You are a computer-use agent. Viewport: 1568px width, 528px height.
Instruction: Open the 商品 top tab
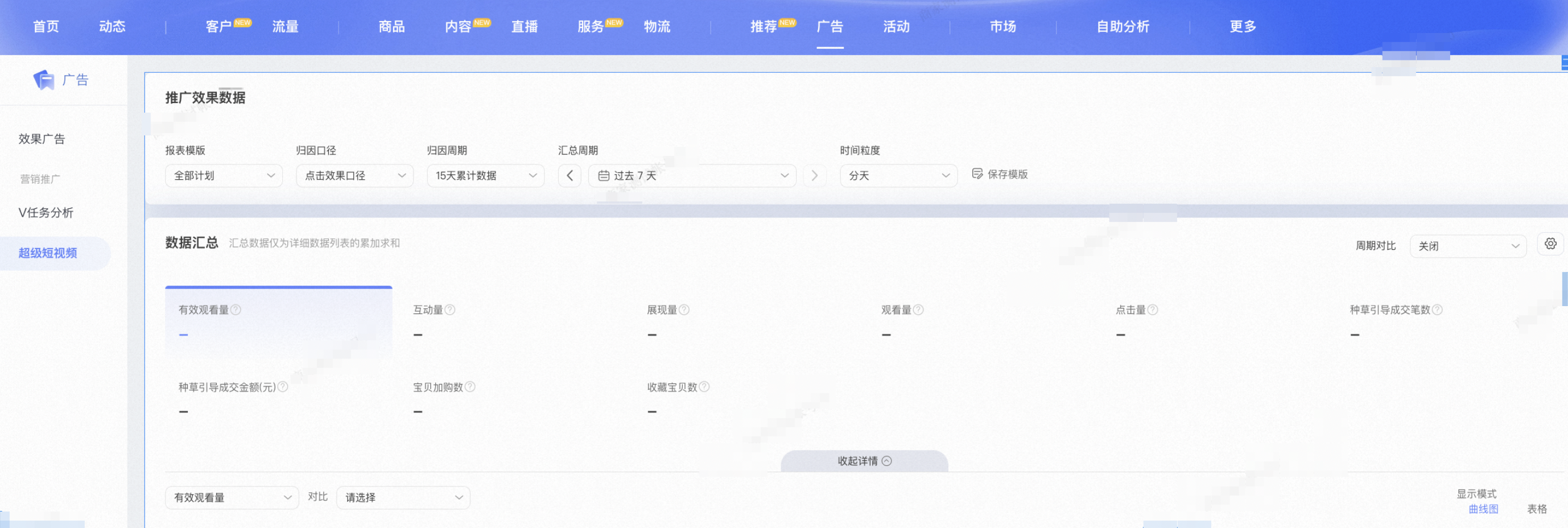click(x=391, y=26)
